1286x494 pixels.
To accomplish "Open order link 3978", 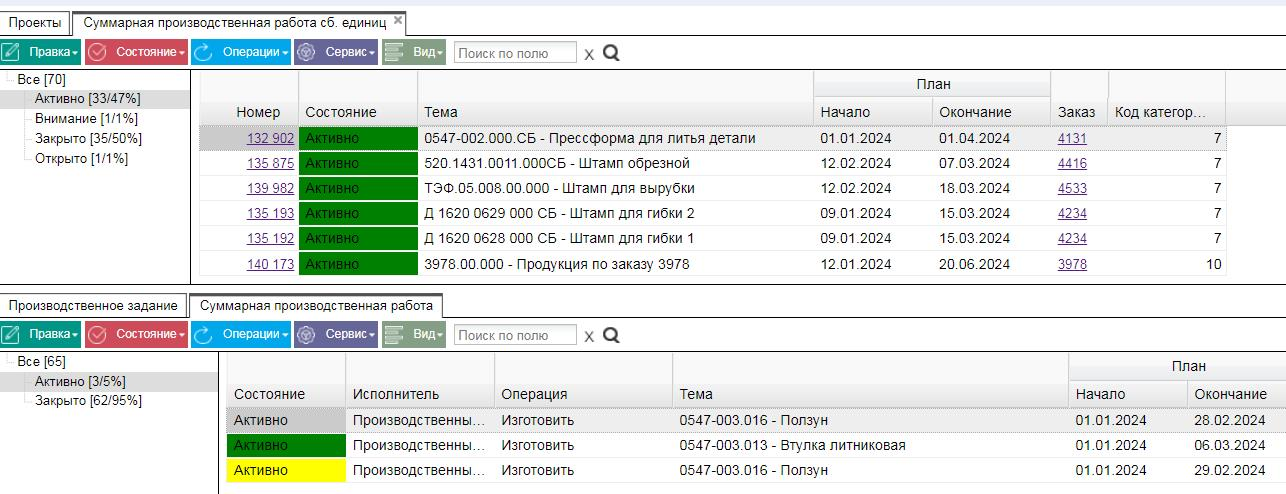I will pyautogui.click(x=1072, y=265).
